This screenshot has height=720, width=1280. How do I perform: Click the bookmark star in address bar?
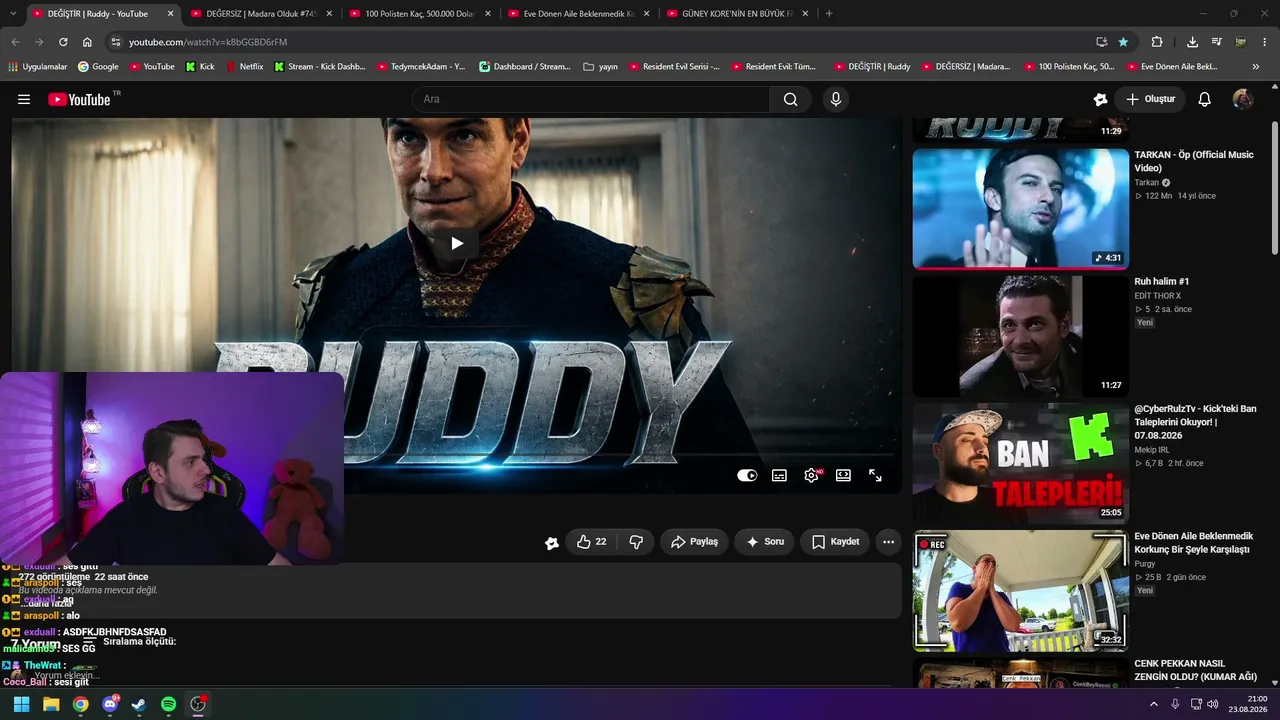pos(1123,42)
